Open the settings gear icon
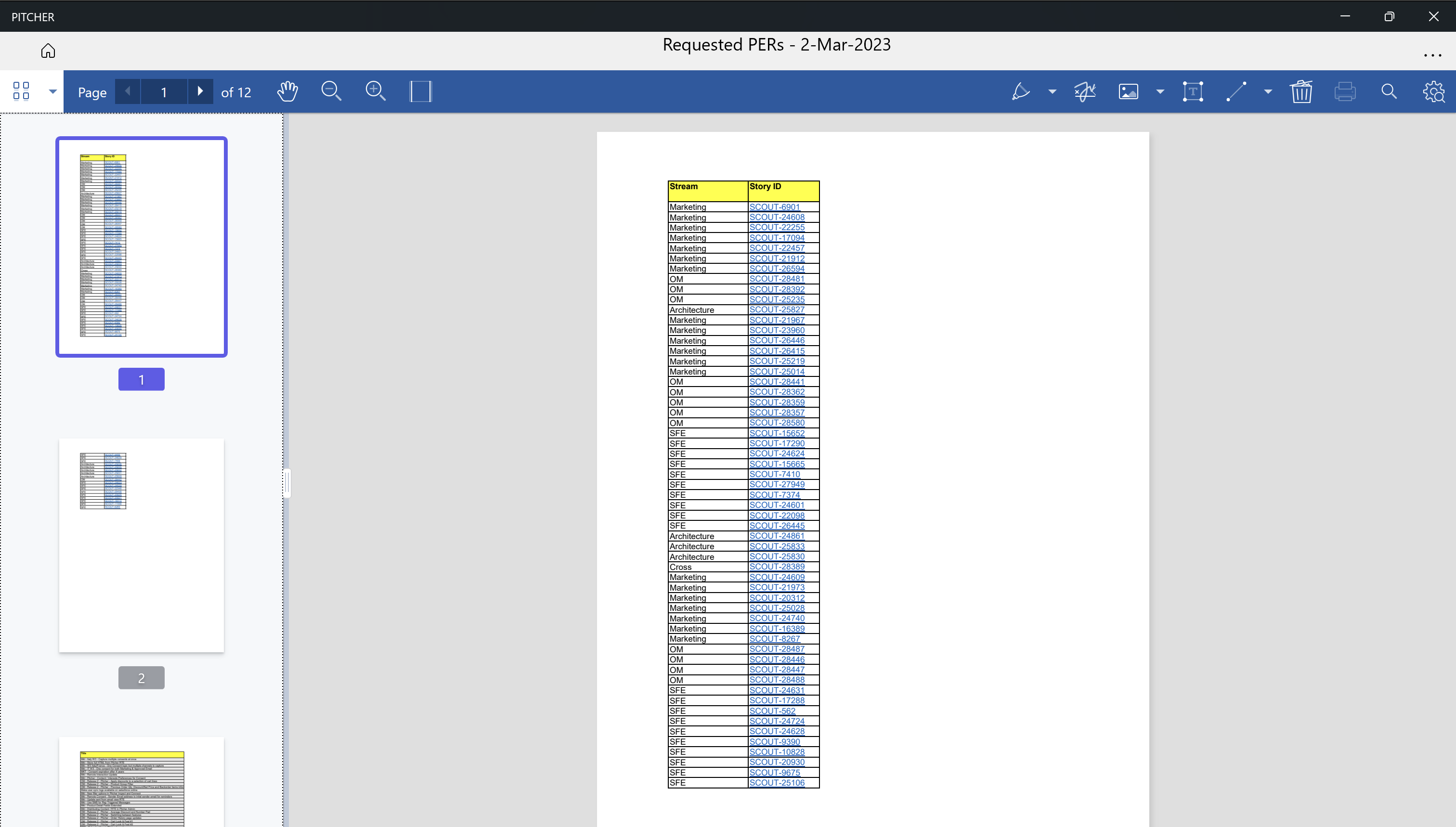This screenshot has width=1456, height=827. tap(1433, 91)
